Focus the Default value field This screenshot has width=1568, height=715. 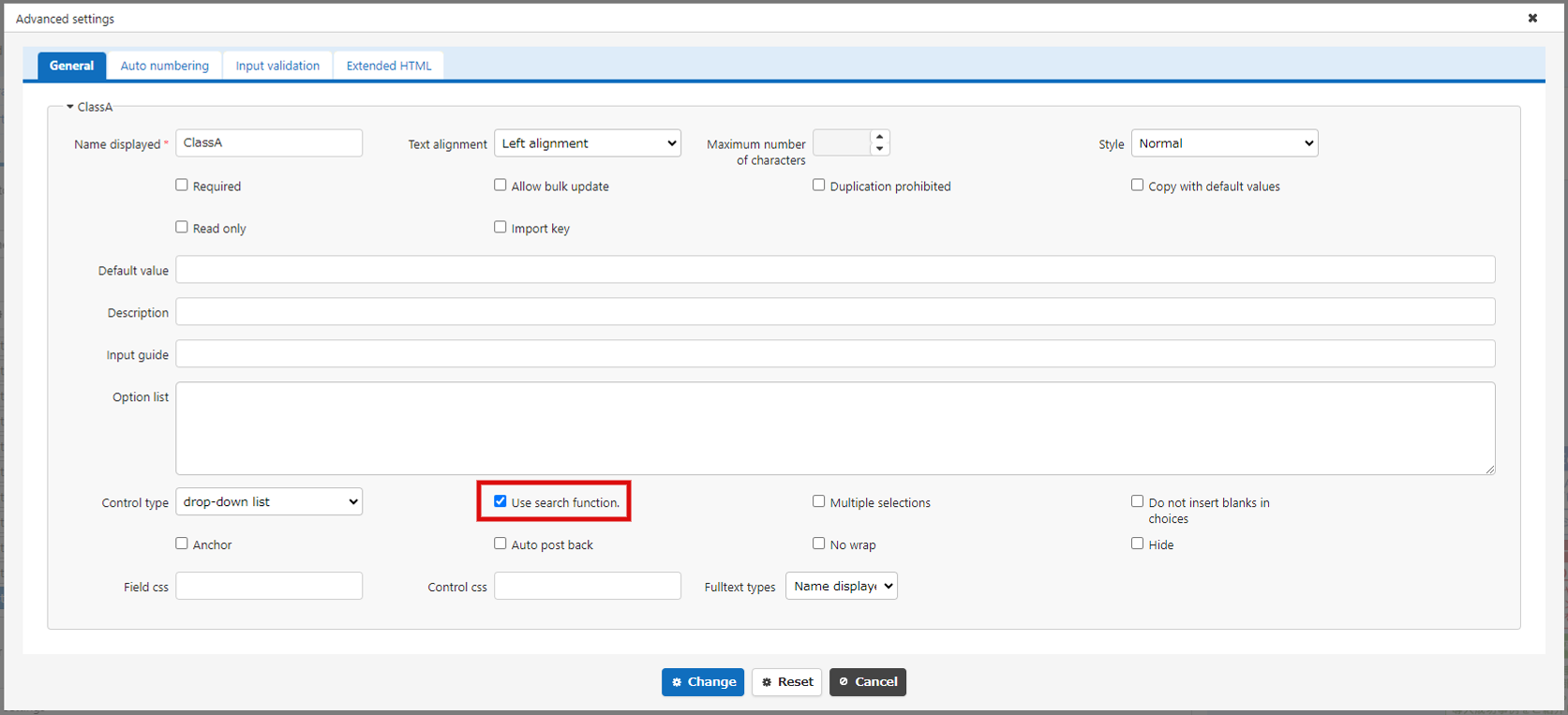(835, 270)
